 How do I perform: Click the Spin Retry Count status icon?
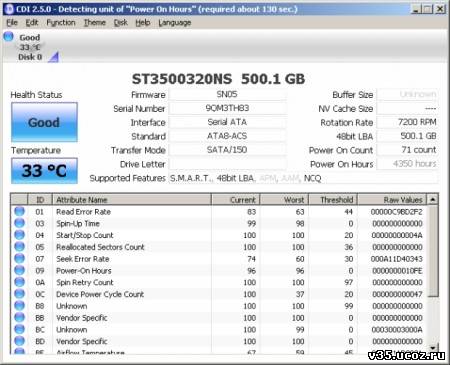coord(20,282)
